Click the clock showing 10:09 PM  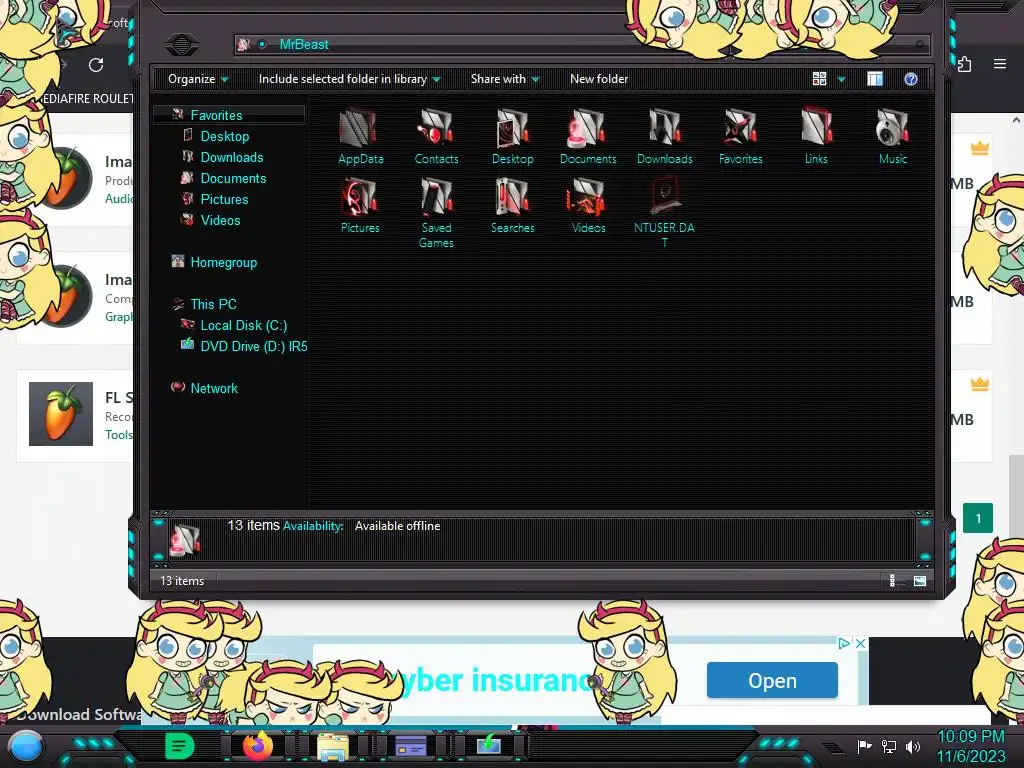pyautogui.click(x=971, y=737)
